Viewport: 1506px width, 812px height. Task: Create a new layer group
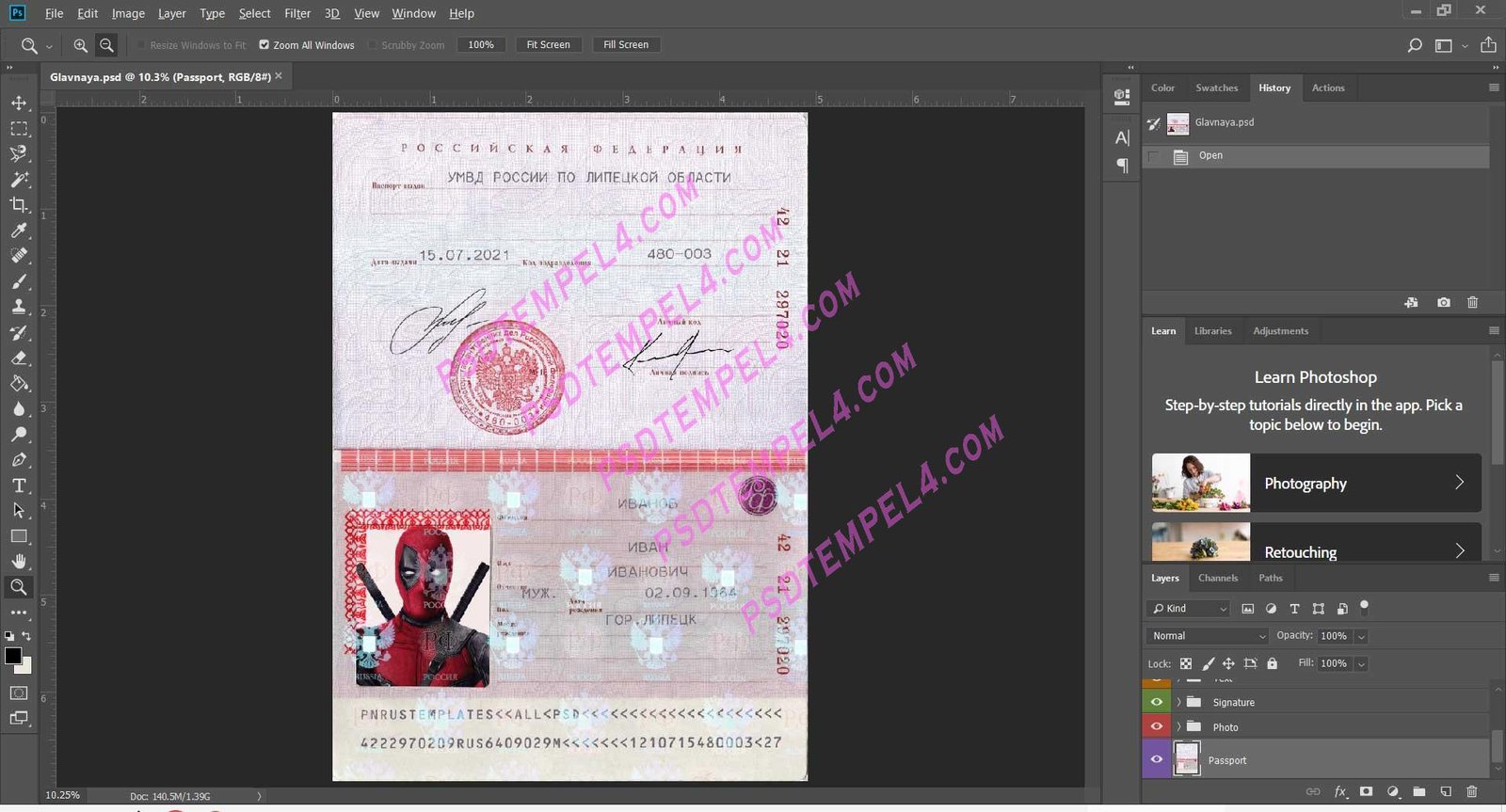pyautogui.click(x=1419, y=792)
